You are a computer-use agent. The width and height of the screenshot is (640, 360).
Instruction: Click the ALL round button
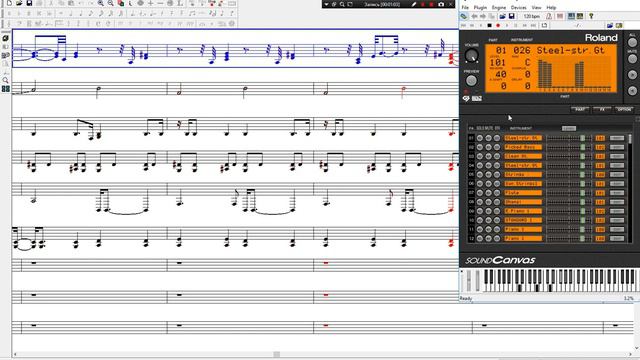pyautogui.click(x=632, y=42)
